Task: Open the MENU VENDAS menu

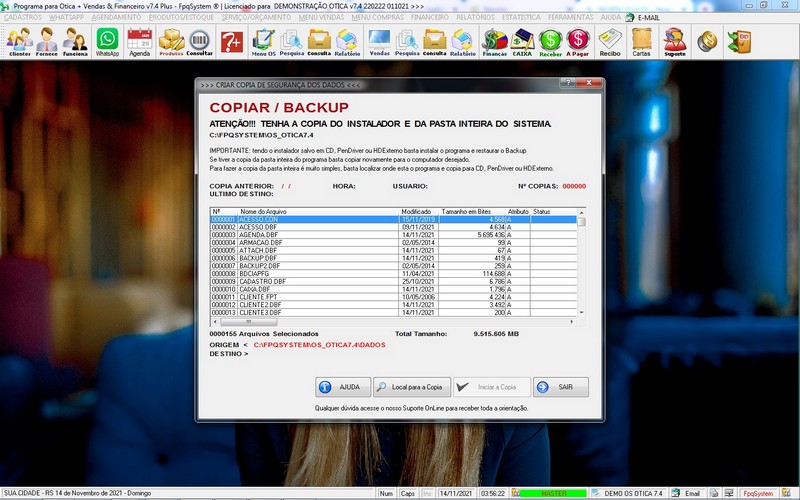Action: [x=321, y=17]
